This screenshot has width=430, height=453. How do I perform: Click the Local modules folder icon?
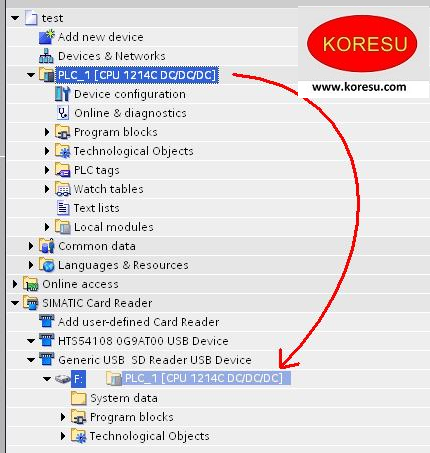[x=62, y=227]
